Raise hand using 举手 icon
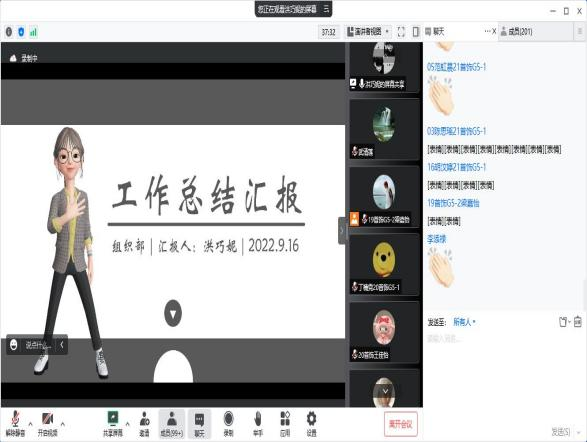The height and width of the screenshot is (442, 587). tap(258, 424)
